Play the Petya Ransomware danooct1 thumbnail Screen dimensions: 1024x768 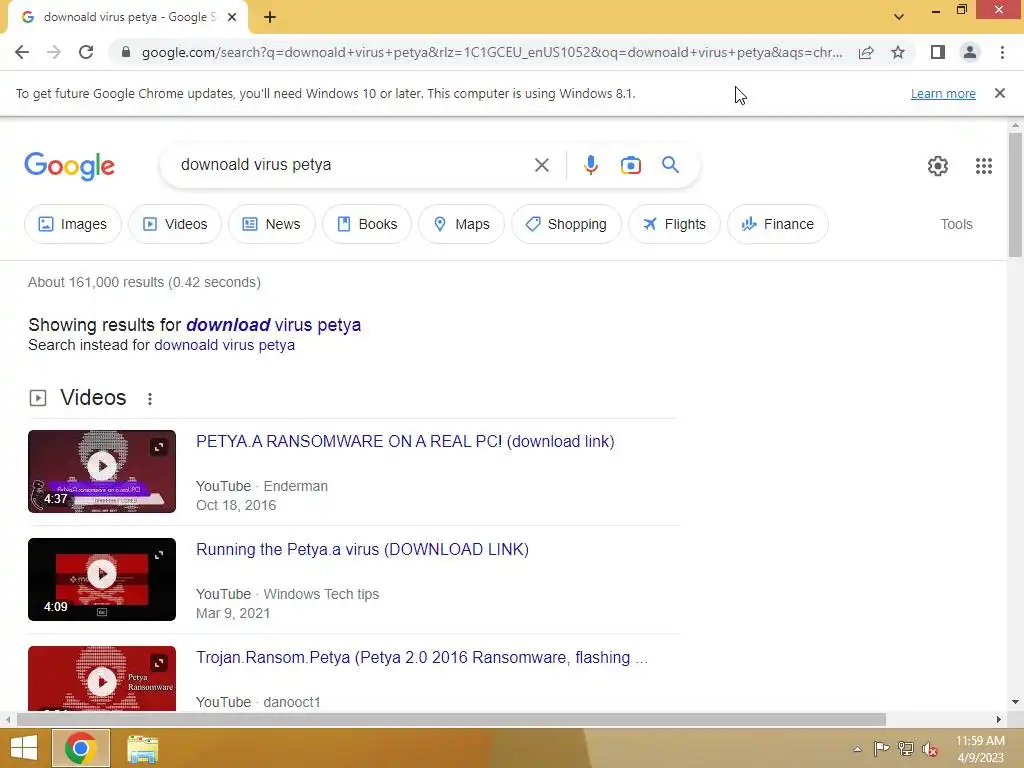(x=102, y=679)
